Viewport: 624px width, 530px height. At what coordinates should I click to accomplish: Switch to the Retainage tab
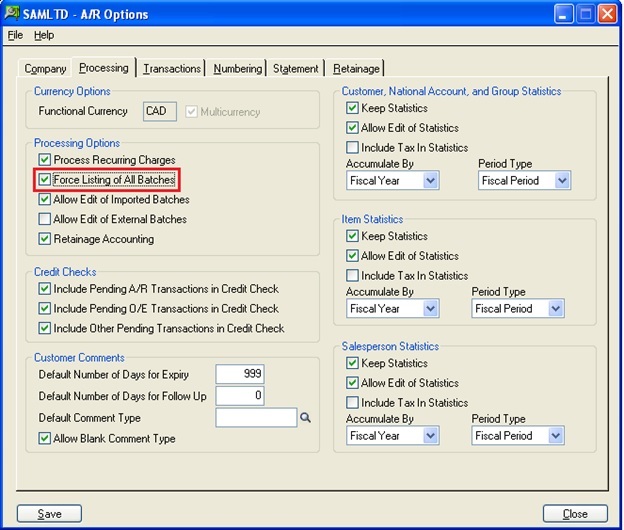[x=356, y=69]
